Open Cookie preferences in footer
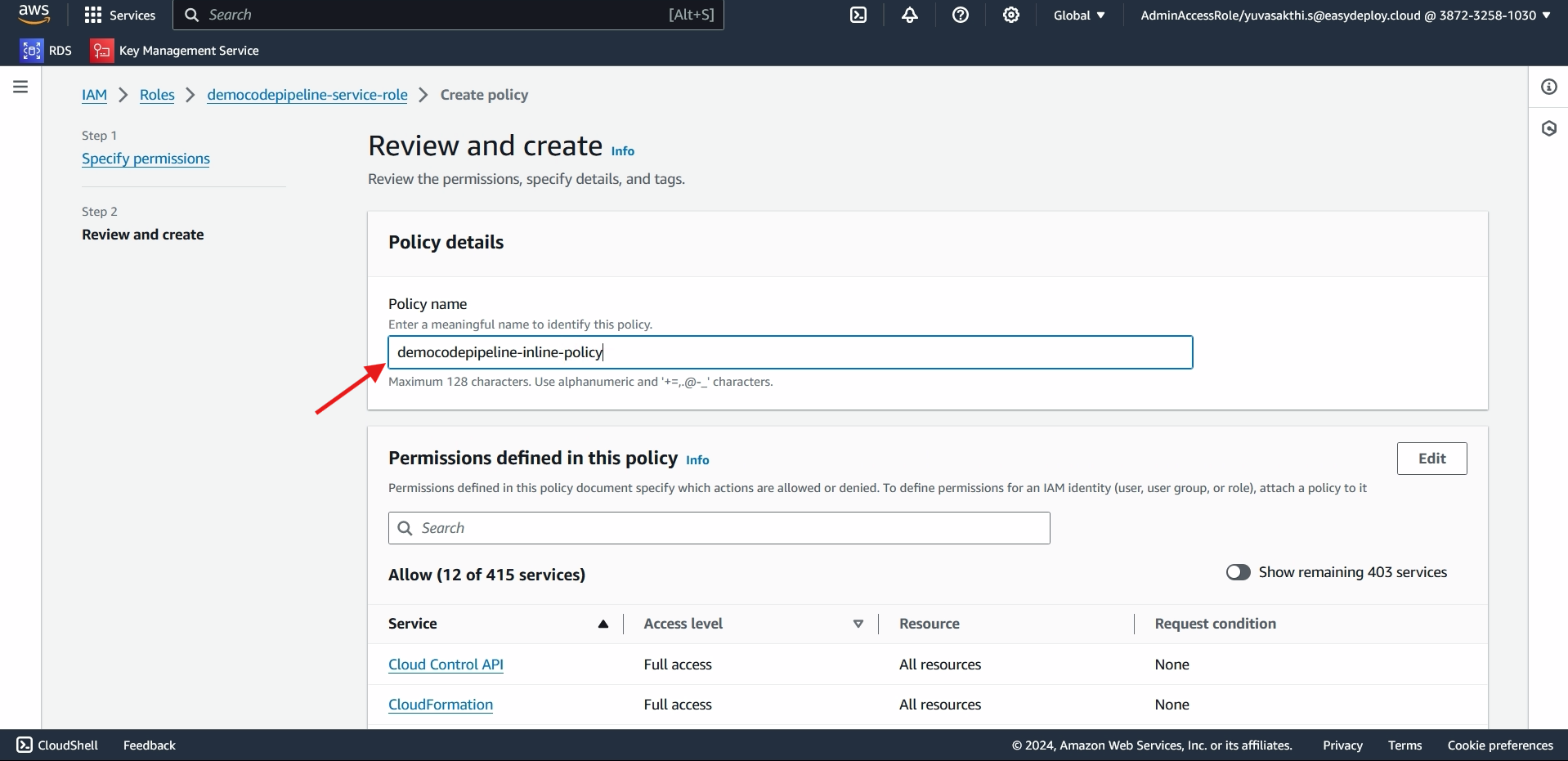This screenshot has height=761, width=1568. pos(1500,745)
